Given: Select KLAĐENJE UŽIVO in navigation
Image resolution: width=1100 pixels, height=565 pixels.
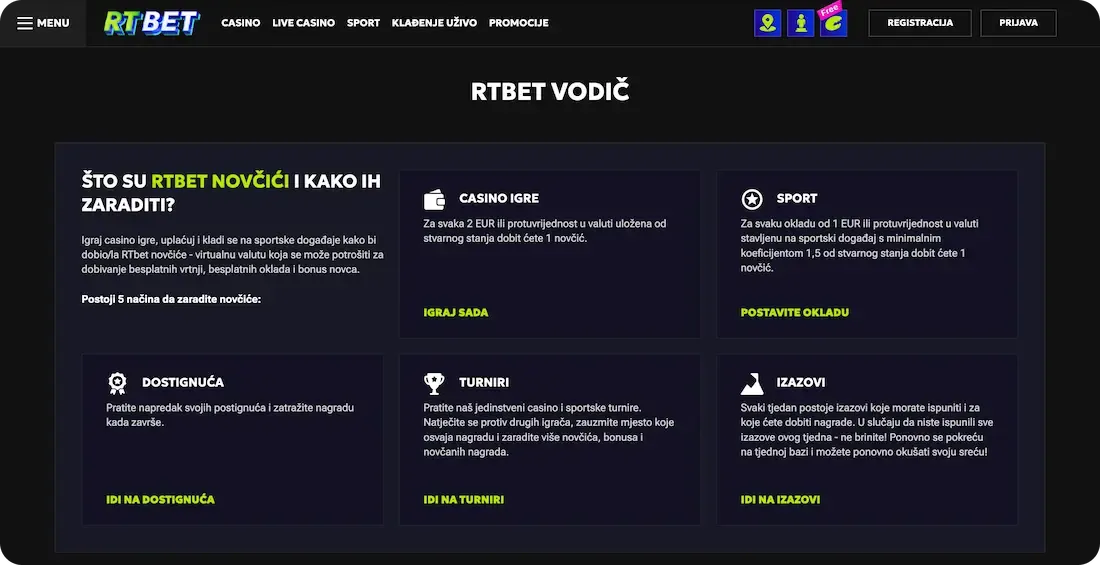Looking at the screenshot, I should tap(434, 23).
